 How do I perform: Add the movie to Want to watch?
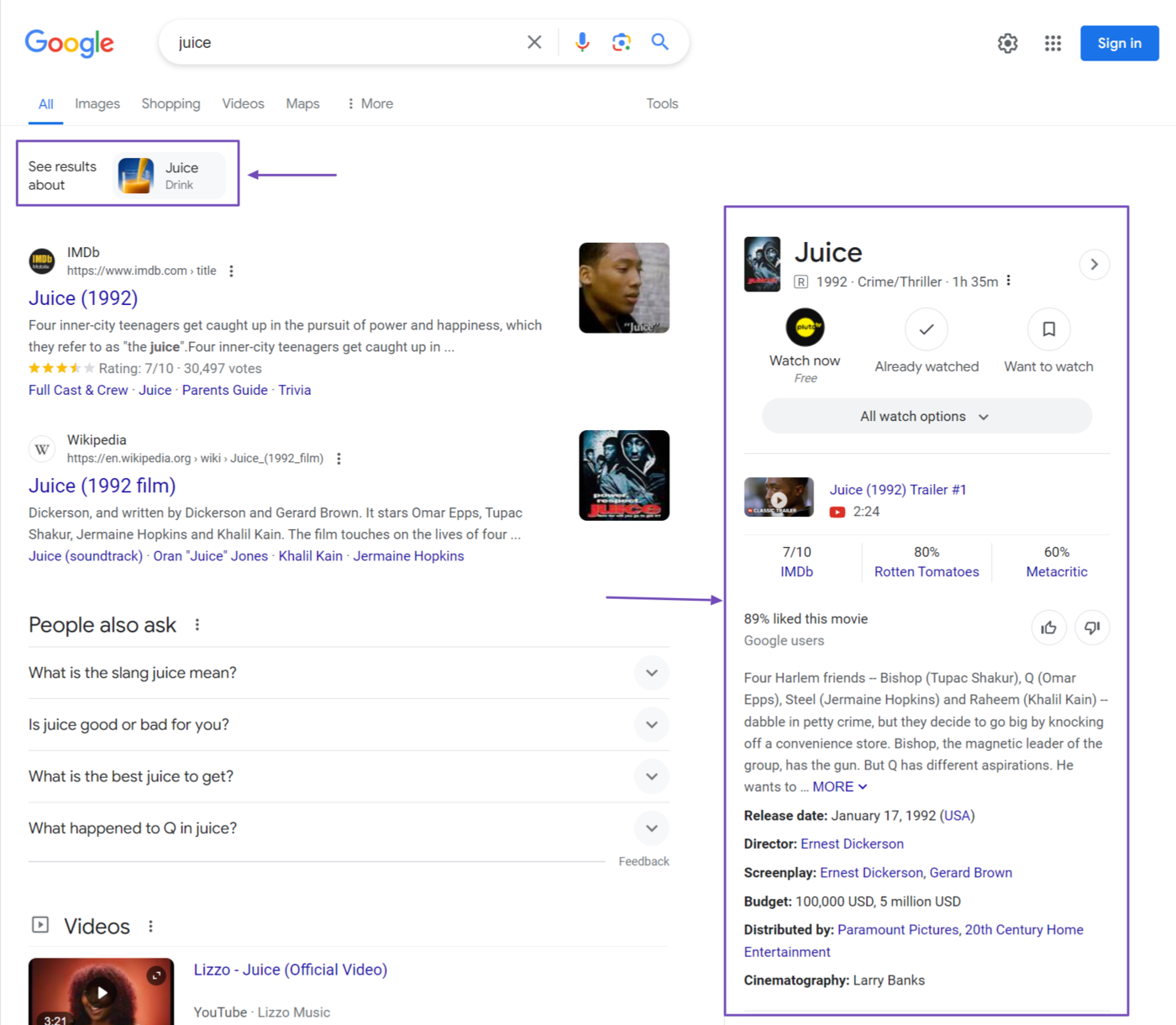pyautogui.click(x=1048, y=329)
